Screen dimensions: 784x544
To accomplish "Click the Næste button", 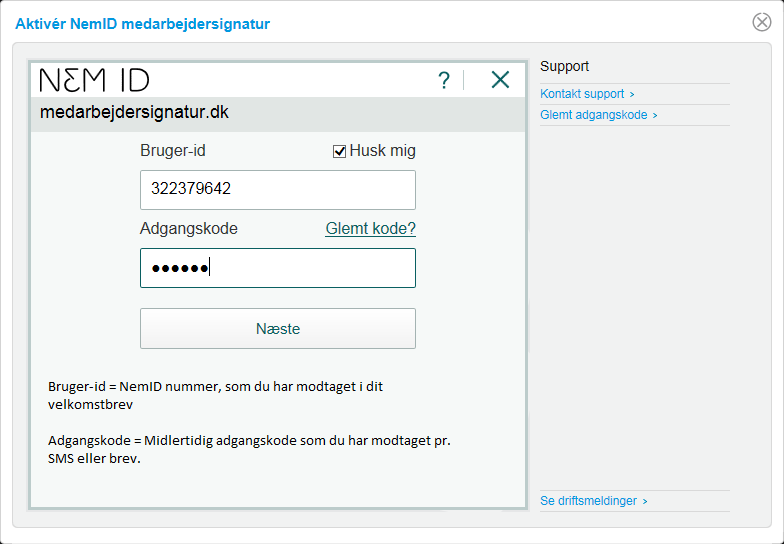I will pyautogui.click(x=278, y=328).
